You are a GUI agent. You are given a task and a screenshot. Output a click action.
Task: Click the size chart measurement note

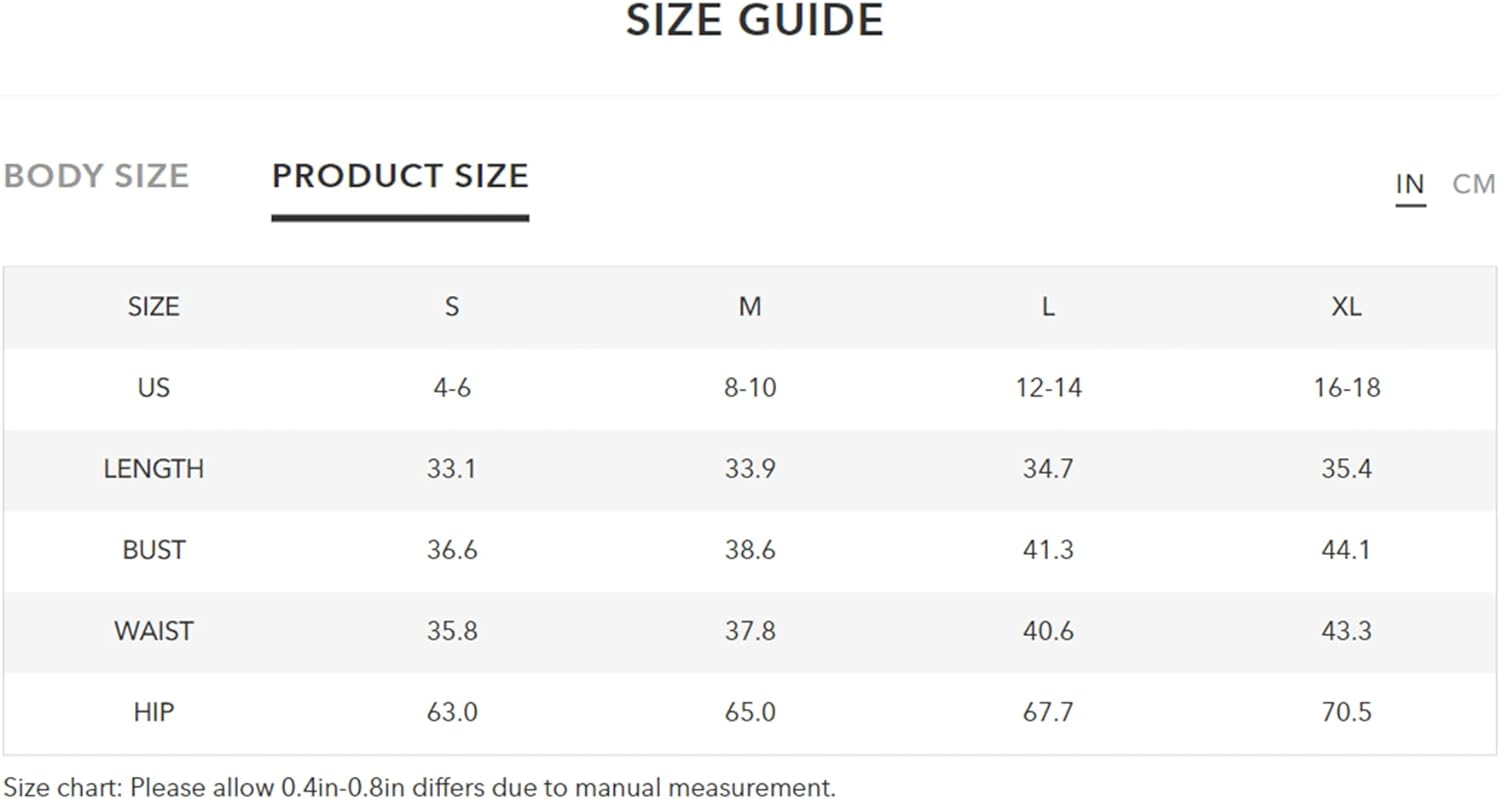[420, 787]
